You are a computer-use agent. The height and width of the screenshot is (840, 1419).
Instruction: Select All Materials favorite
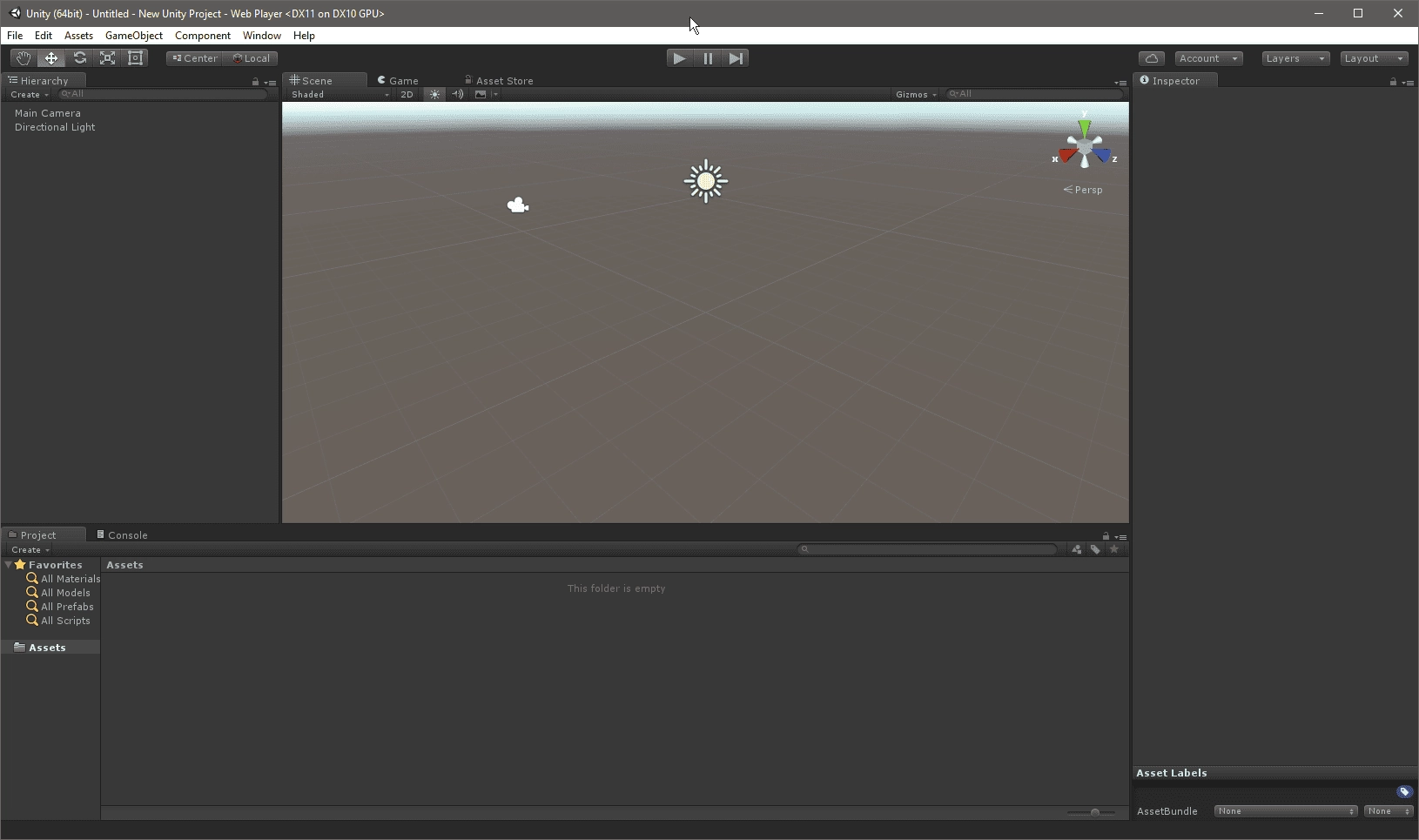pos(63,579)
